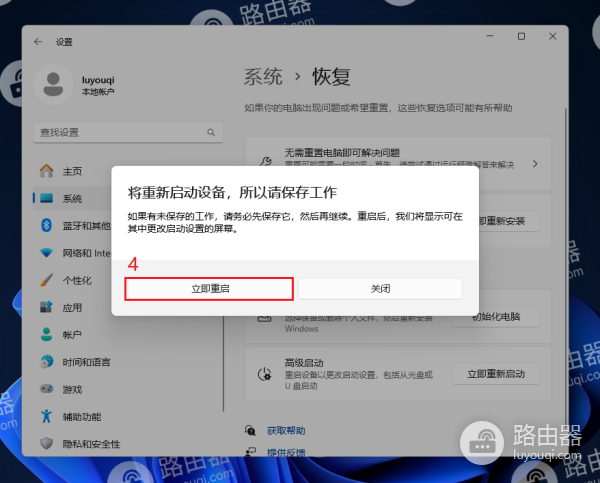
Task: Click 个性化 label in sidebar
Action: (x=77, y=281)
